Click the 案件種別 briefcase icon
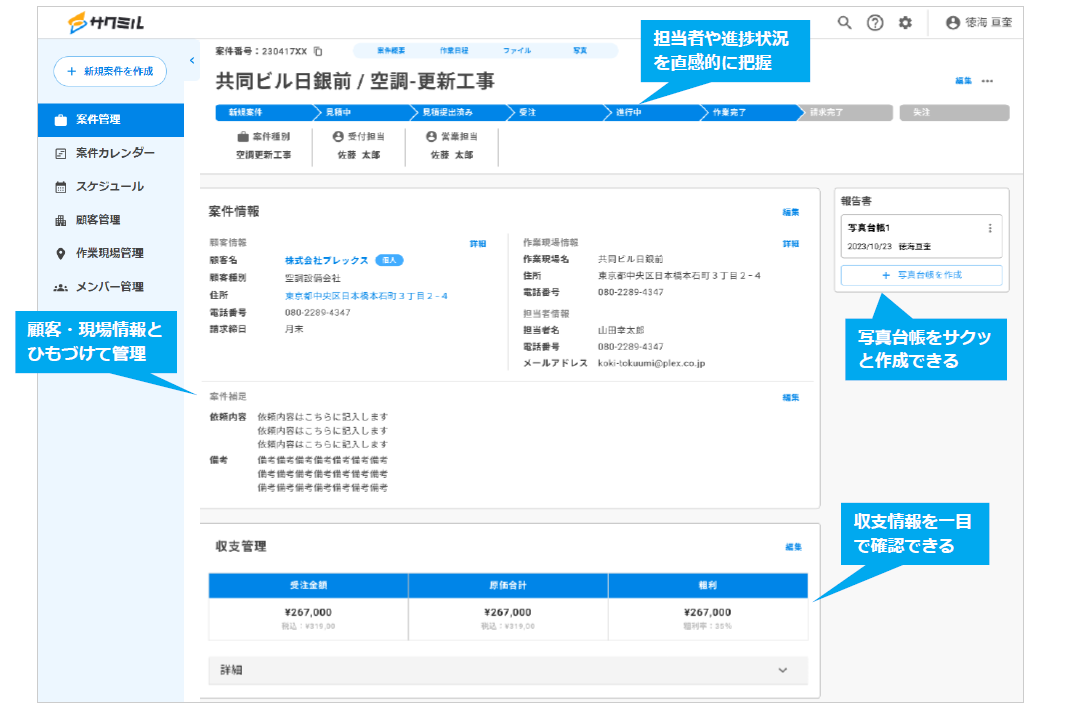 point(243,136)
